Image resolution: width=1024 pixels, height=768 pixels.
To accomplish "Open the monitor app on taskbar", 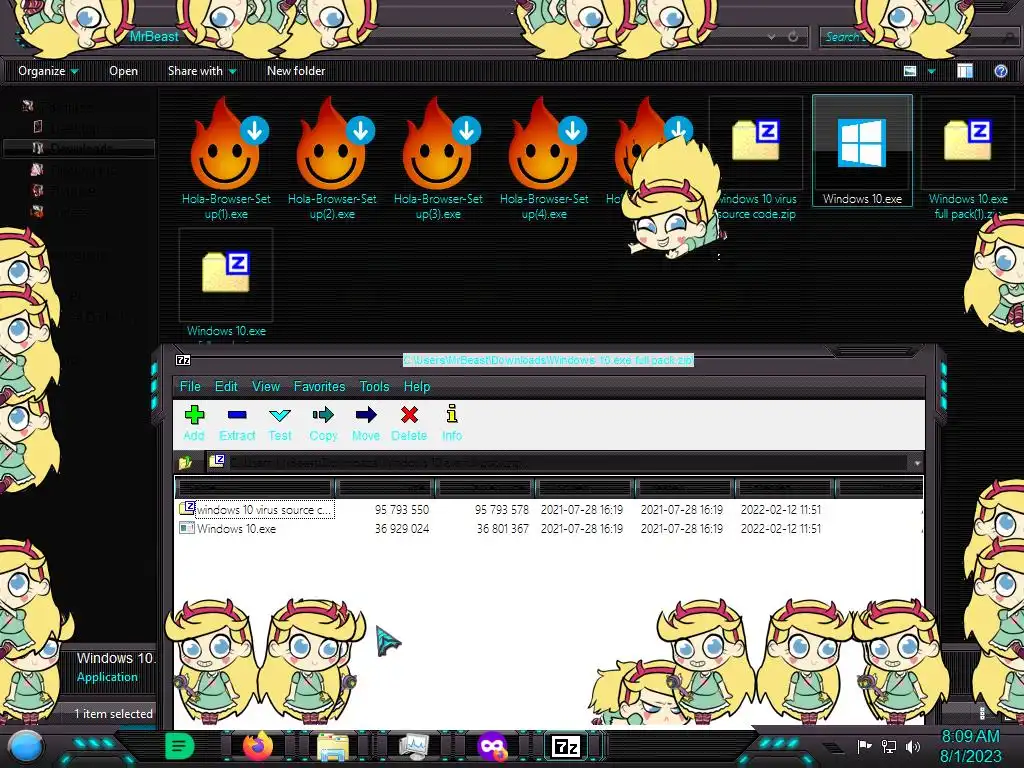I will (413, 746).
